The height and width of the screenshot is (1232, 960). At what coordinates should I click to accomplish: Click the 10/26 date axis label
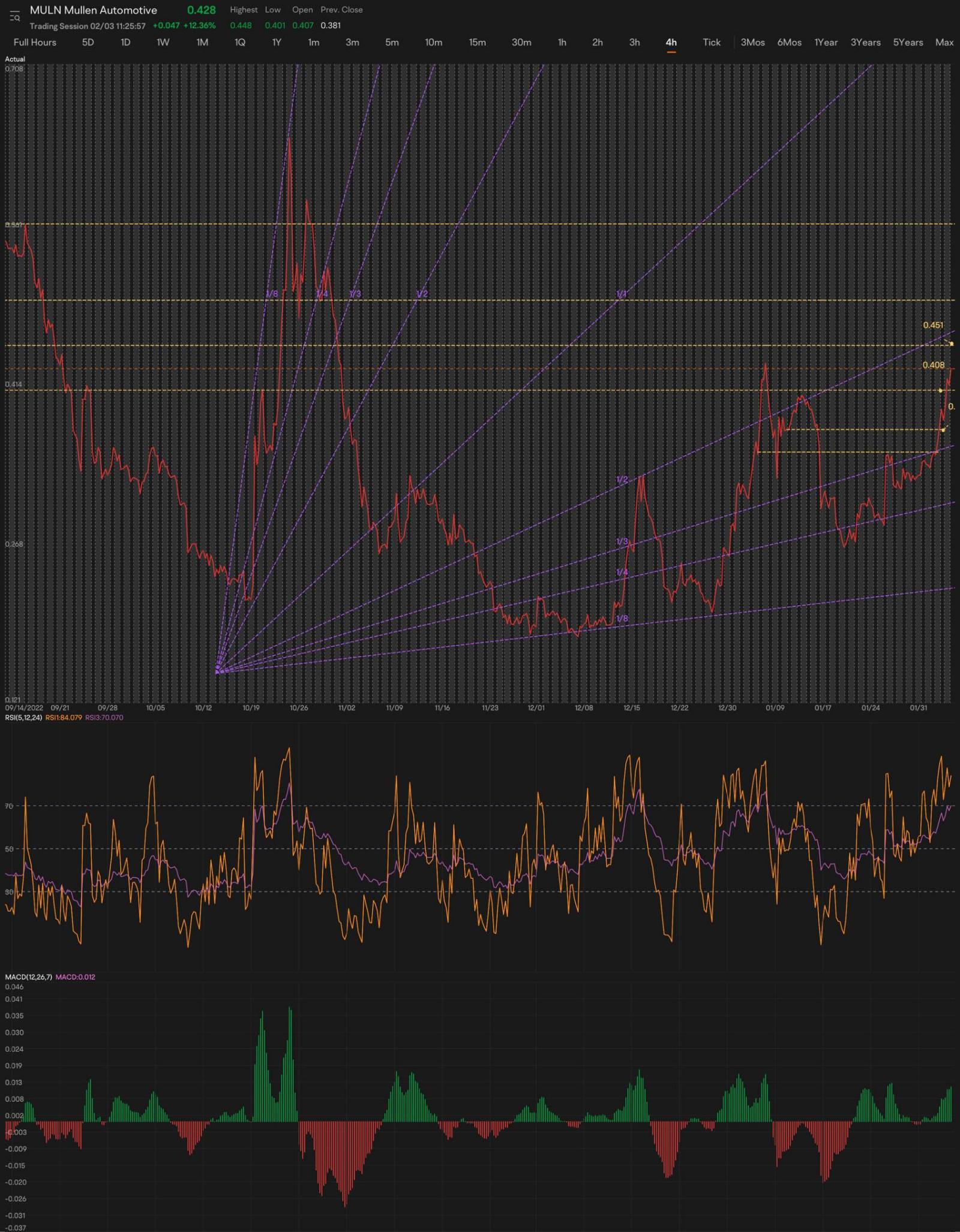click(299, 708)
